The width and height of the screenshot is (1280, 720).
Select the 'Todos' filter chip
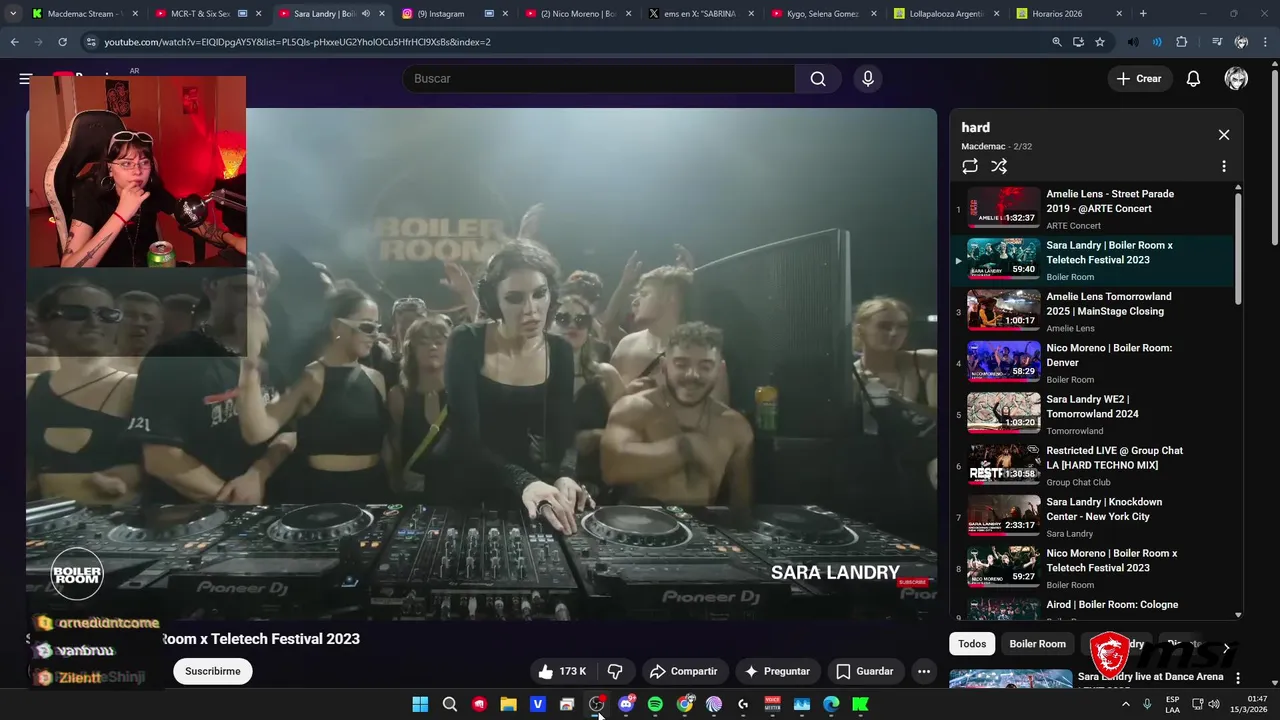coord(972,644)
